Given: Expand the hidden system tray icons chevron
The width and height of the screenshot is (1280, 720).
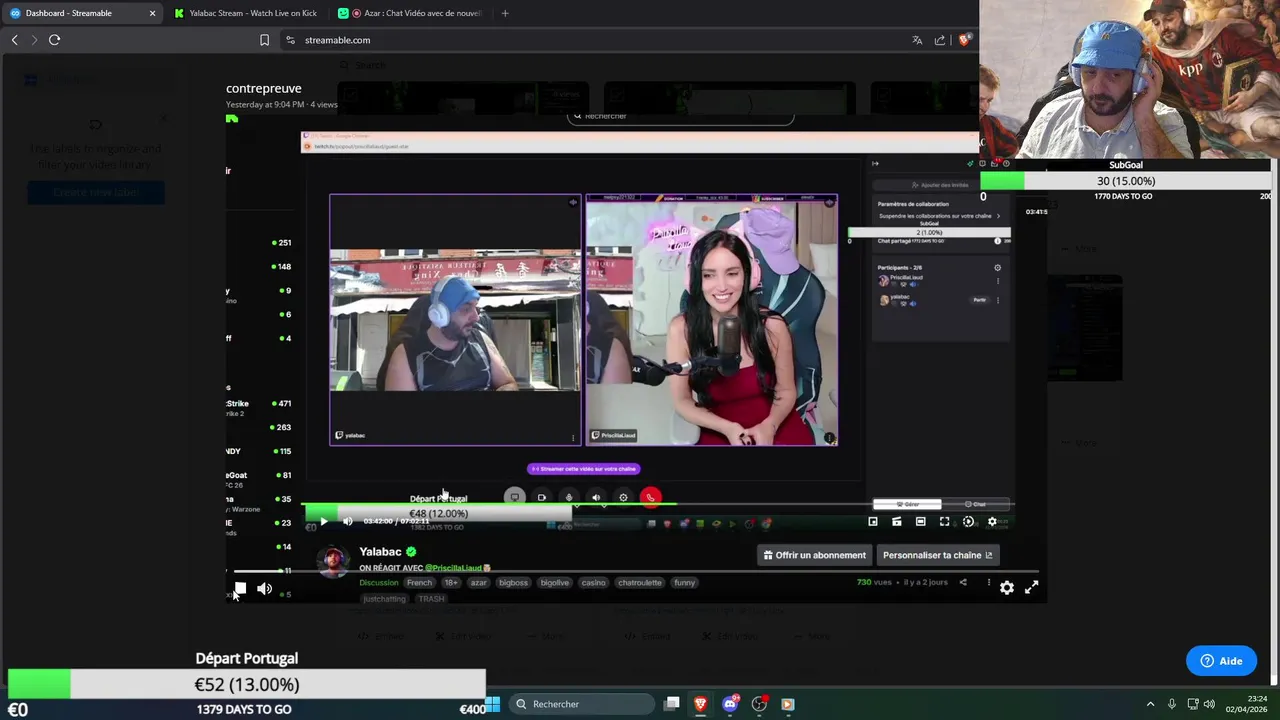Looking at the screenshot, I should click(1150, 704).
